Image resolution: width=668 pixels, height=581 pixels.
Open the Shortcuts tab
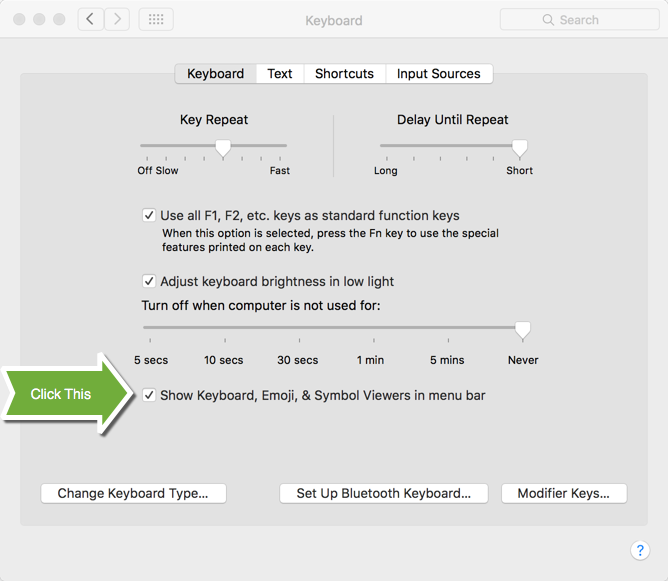coord(344,74)
